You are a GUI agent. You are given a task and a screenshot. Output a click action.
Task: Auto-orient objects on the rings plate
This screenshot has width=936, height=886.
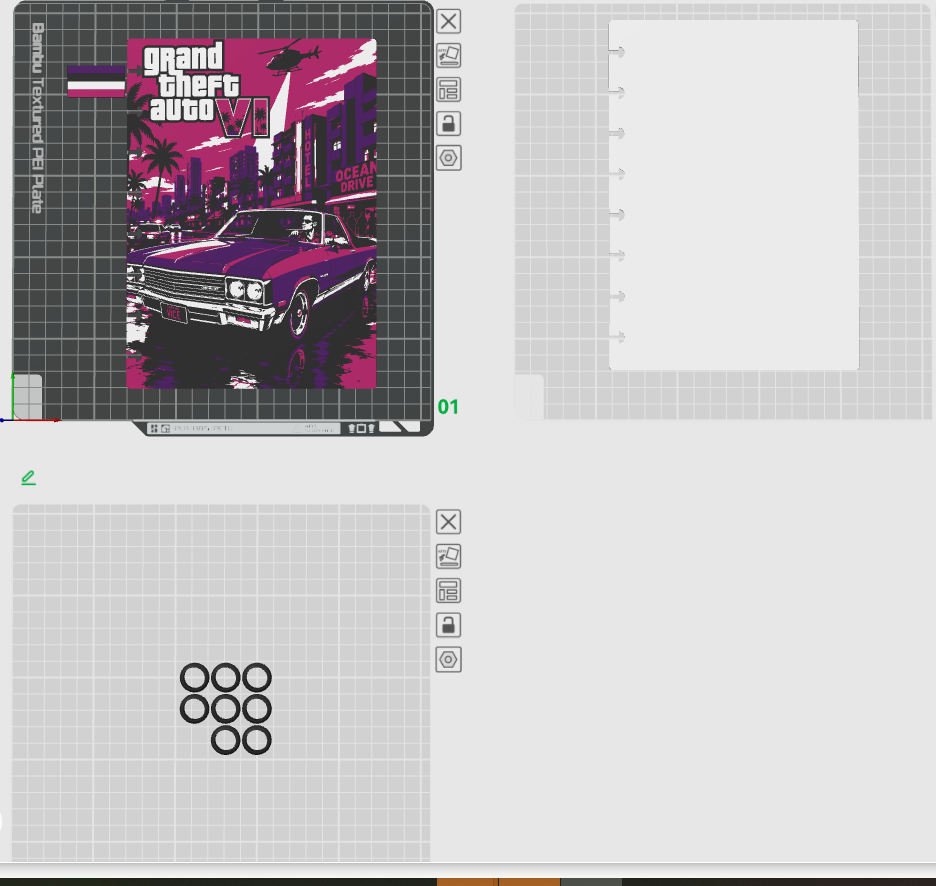point(448,556)
